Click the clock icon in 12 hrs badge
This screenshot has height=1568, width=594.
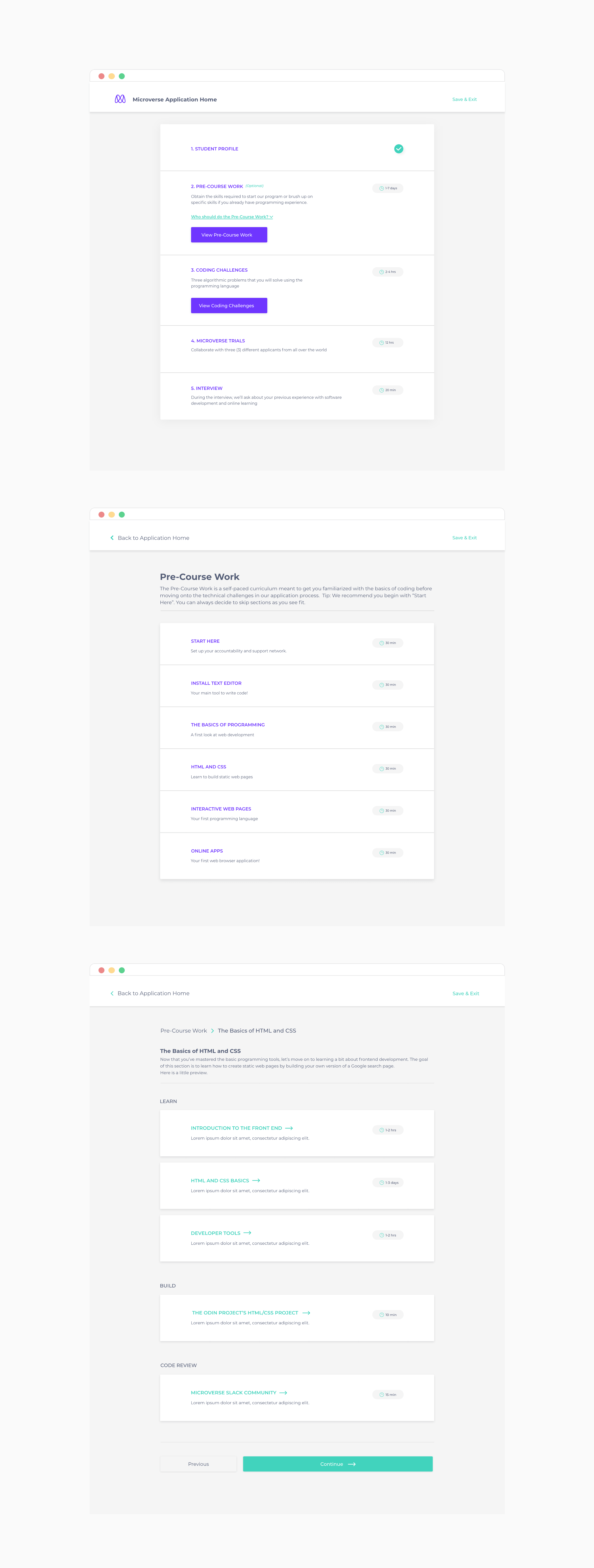click(381, 343)
